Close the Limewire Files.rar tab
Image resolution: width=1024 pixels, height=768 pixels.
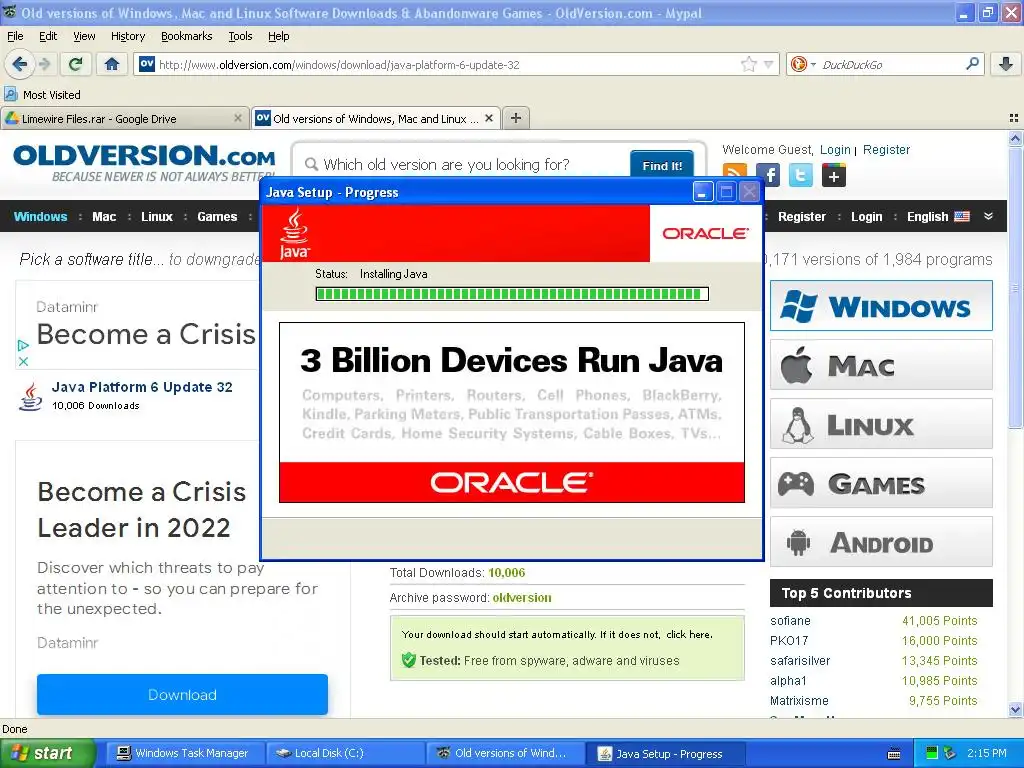coord(238,118)
